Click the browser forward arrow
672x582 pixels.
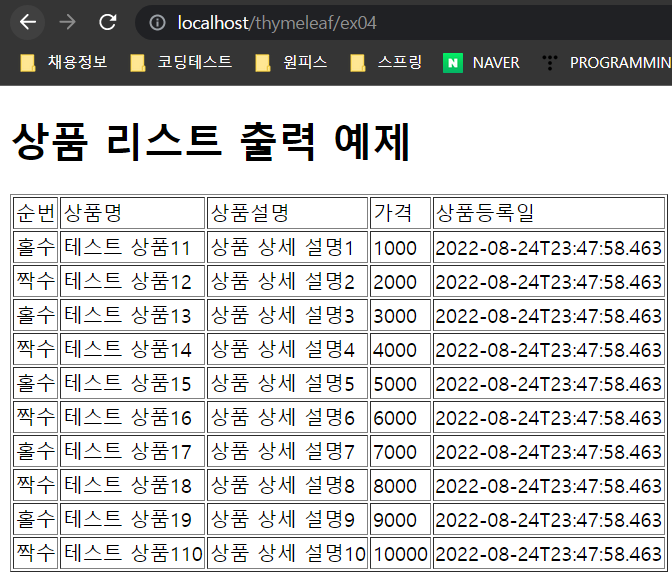click(x=67, y=22)
